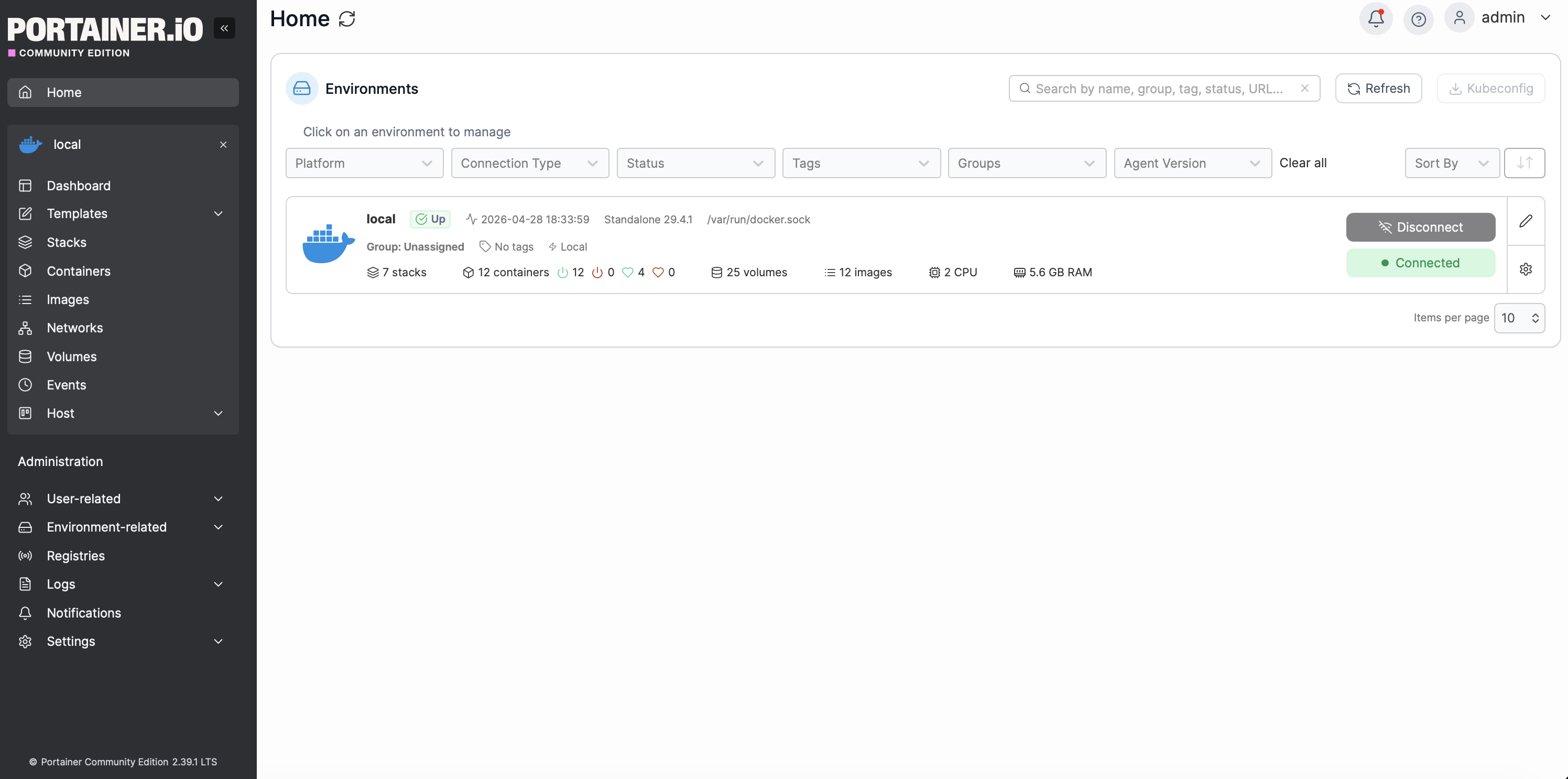Expand the Templates submenu
The image size is (1568, 779).
coord(218,214)
